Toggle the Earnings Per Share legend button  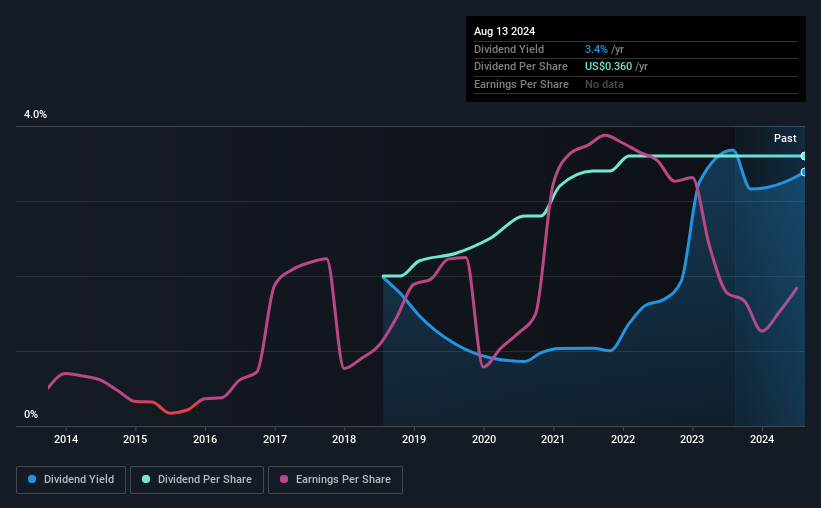335,480
